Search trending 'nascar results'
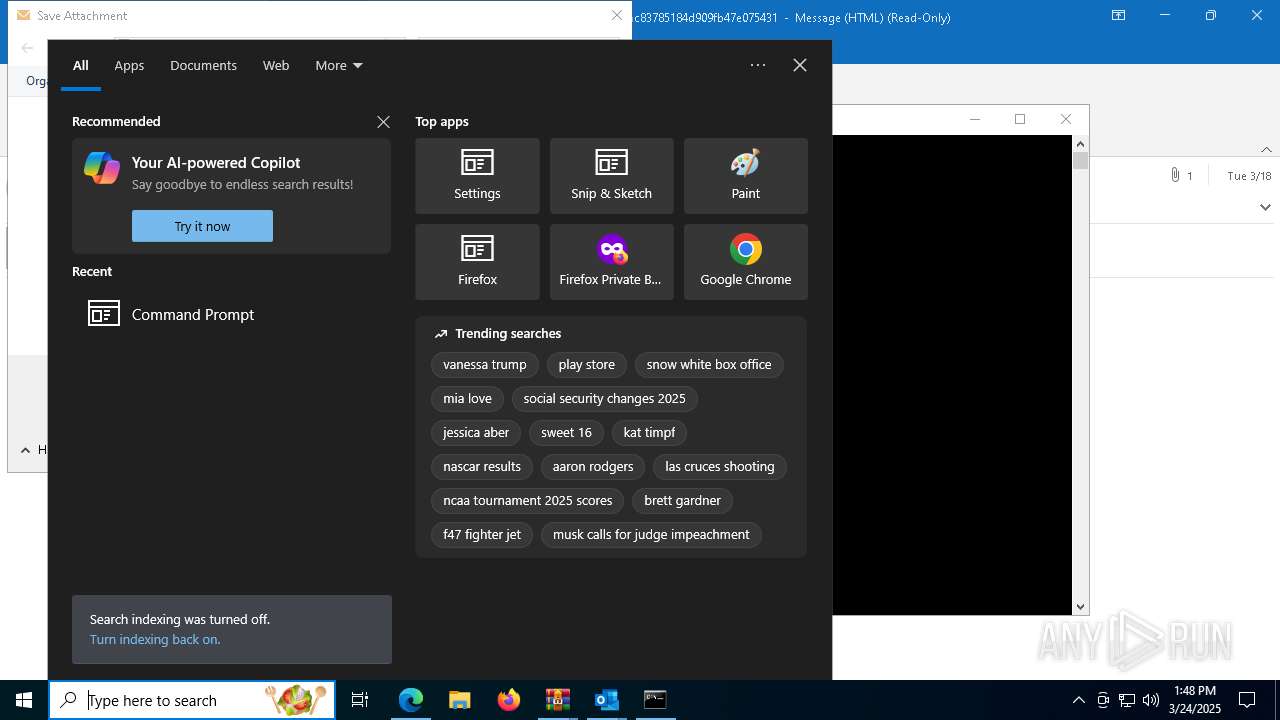The image size is (1280, 720). tap(482, 467)
